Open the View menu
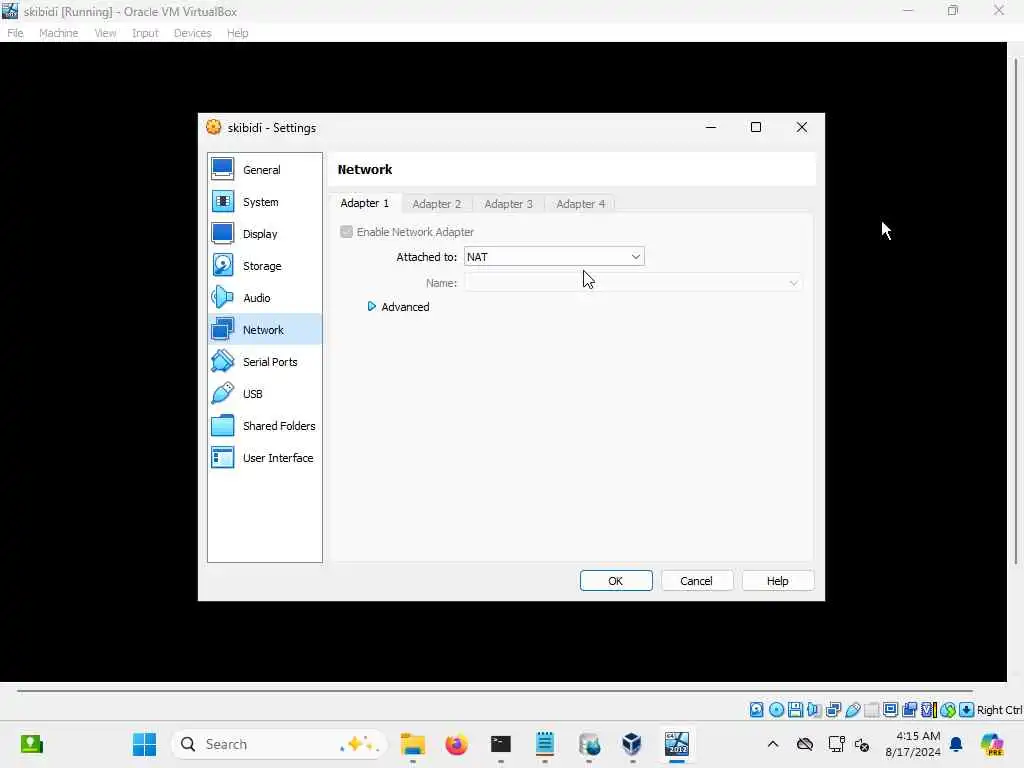The image size is (1024, 768). pos(104,33)
